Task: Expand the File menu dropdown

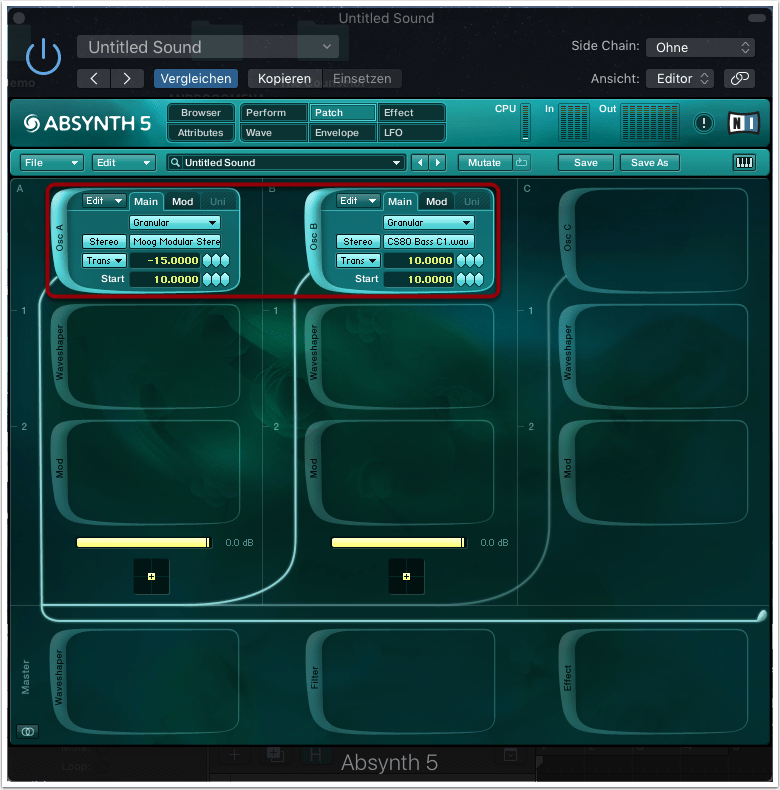Action: (x=52, y=163)
